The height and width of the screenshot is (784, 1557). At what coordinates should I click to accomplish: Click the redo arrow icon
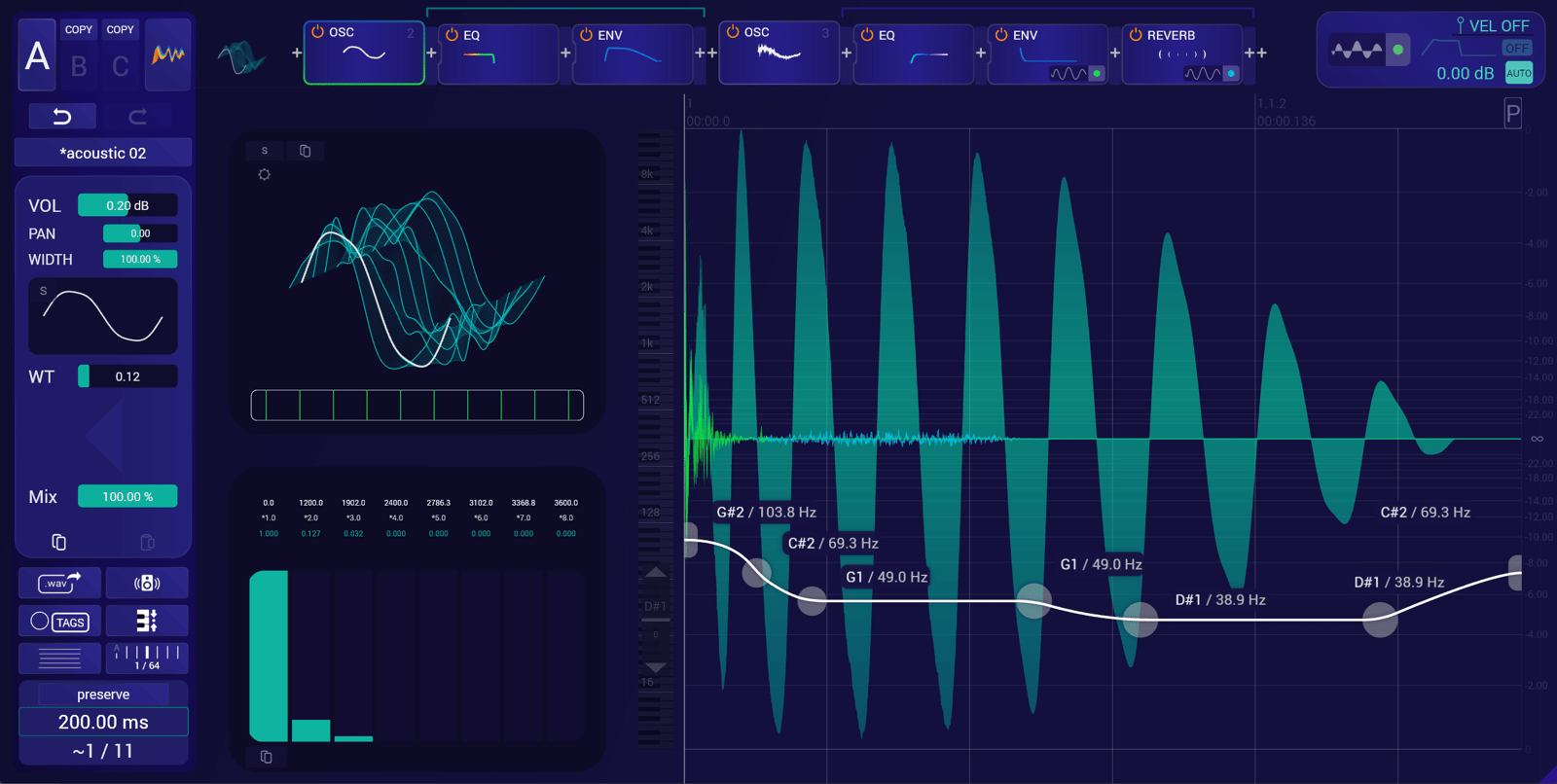[x=137, y=117]
